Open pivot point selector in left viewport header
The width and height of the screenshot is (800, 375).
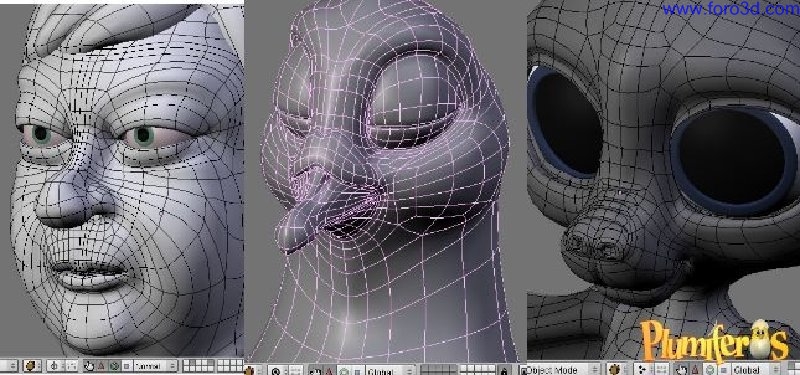[x=56, y=366]
